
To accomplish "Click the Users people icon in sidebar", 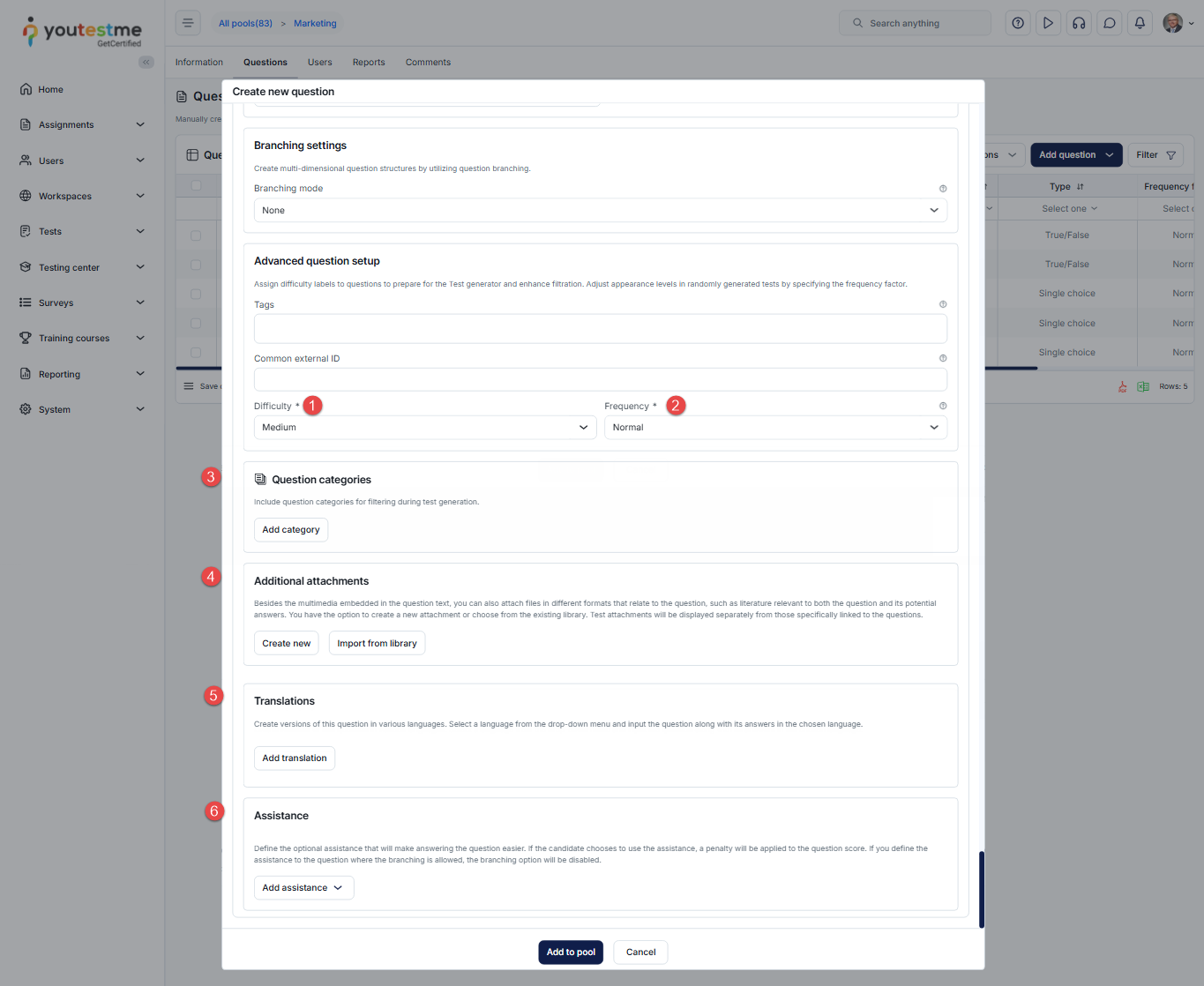I will 26,161.
